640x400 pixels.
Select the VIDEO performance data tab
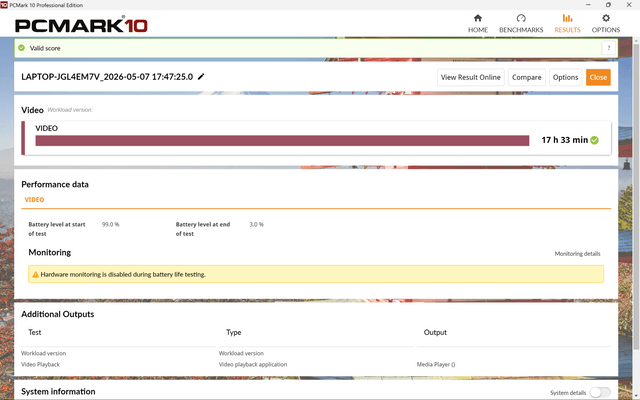34,200
